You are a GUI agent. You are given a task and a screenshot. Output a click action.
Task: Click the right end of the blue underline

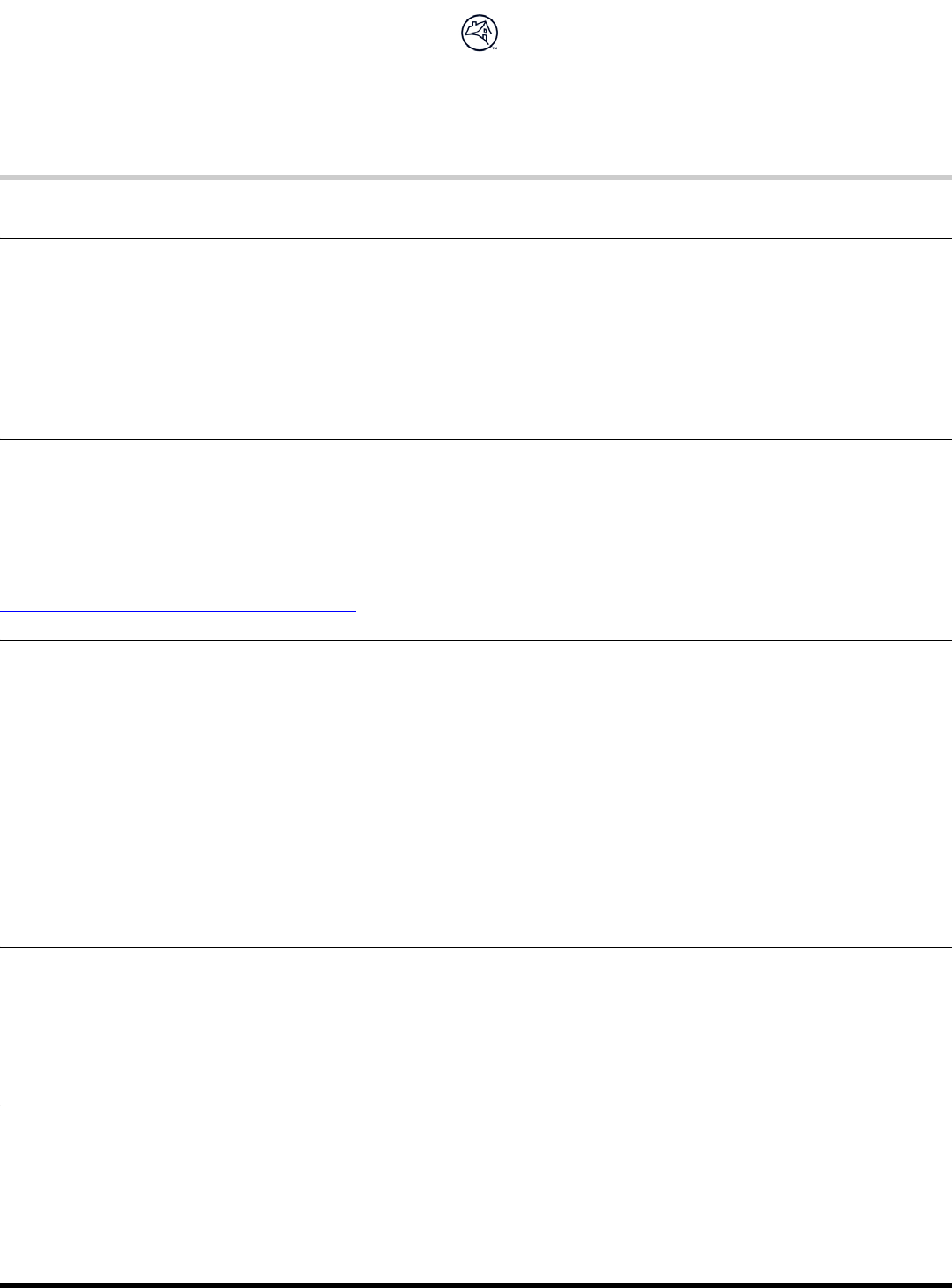click(353, 609)
